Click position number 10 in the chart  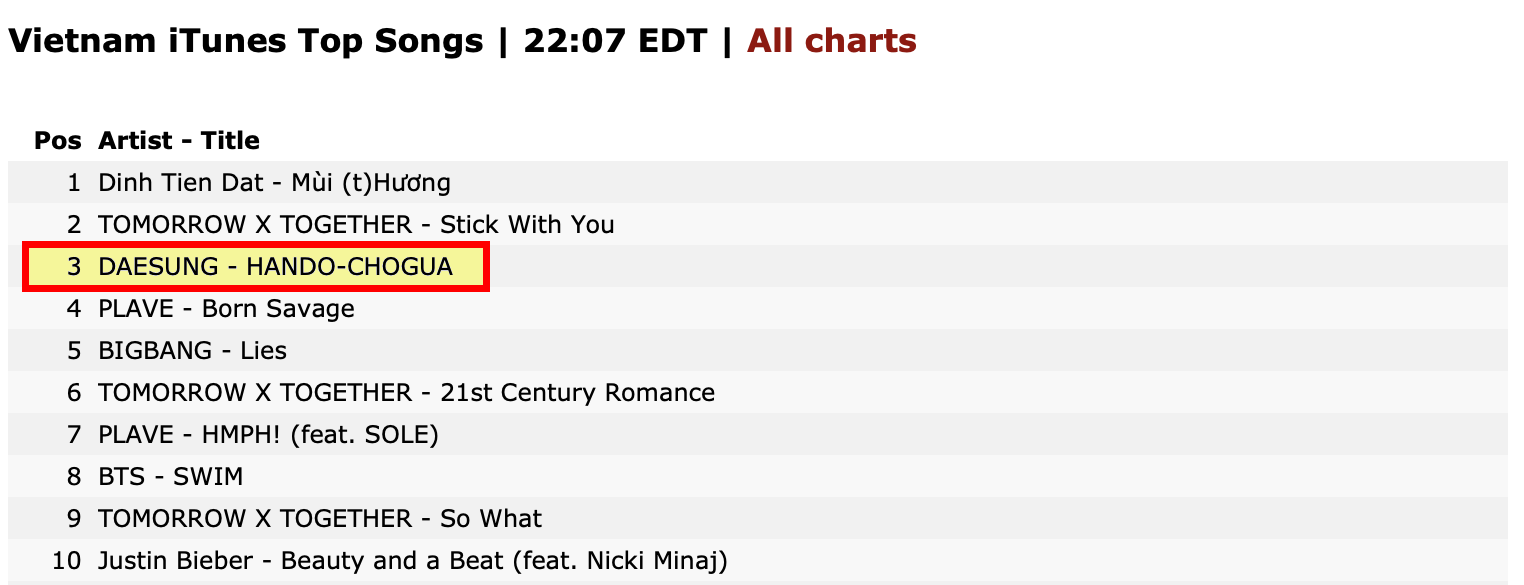point(67,561)
